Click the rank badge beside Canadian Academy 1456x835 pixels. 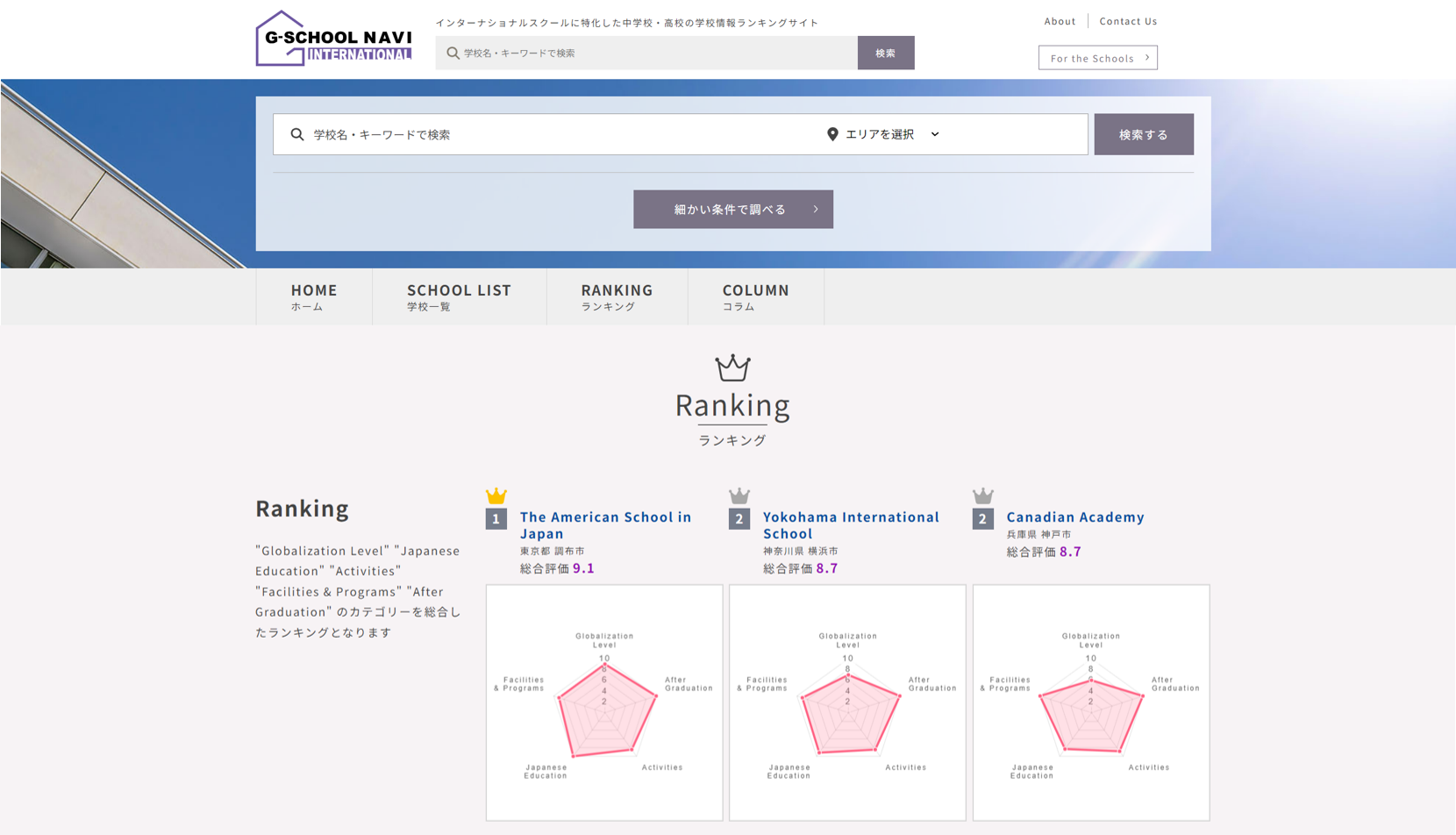tap(983, 518)
